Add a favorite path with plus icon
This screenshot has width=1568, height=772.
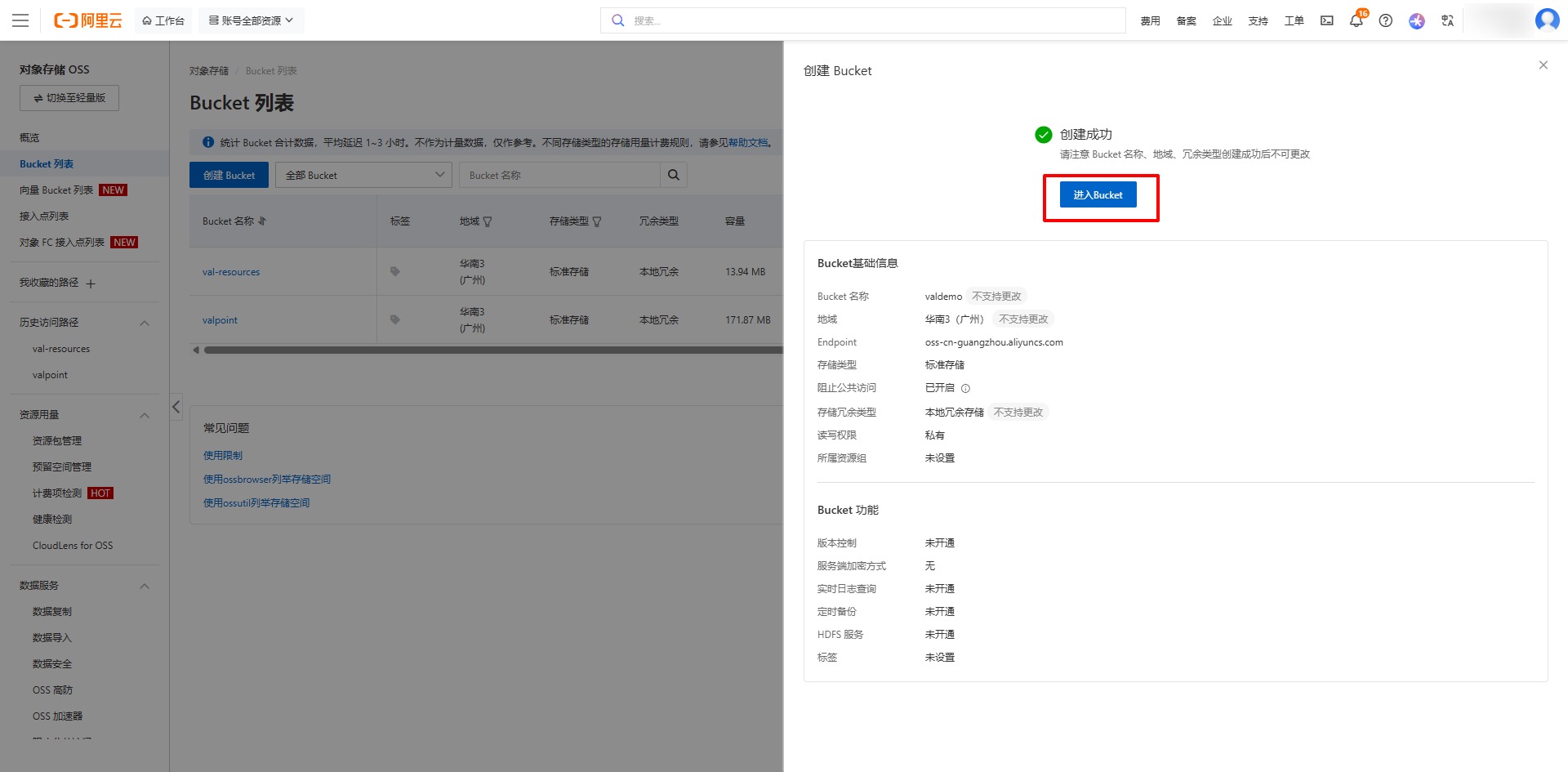click(x=91, y=283)
